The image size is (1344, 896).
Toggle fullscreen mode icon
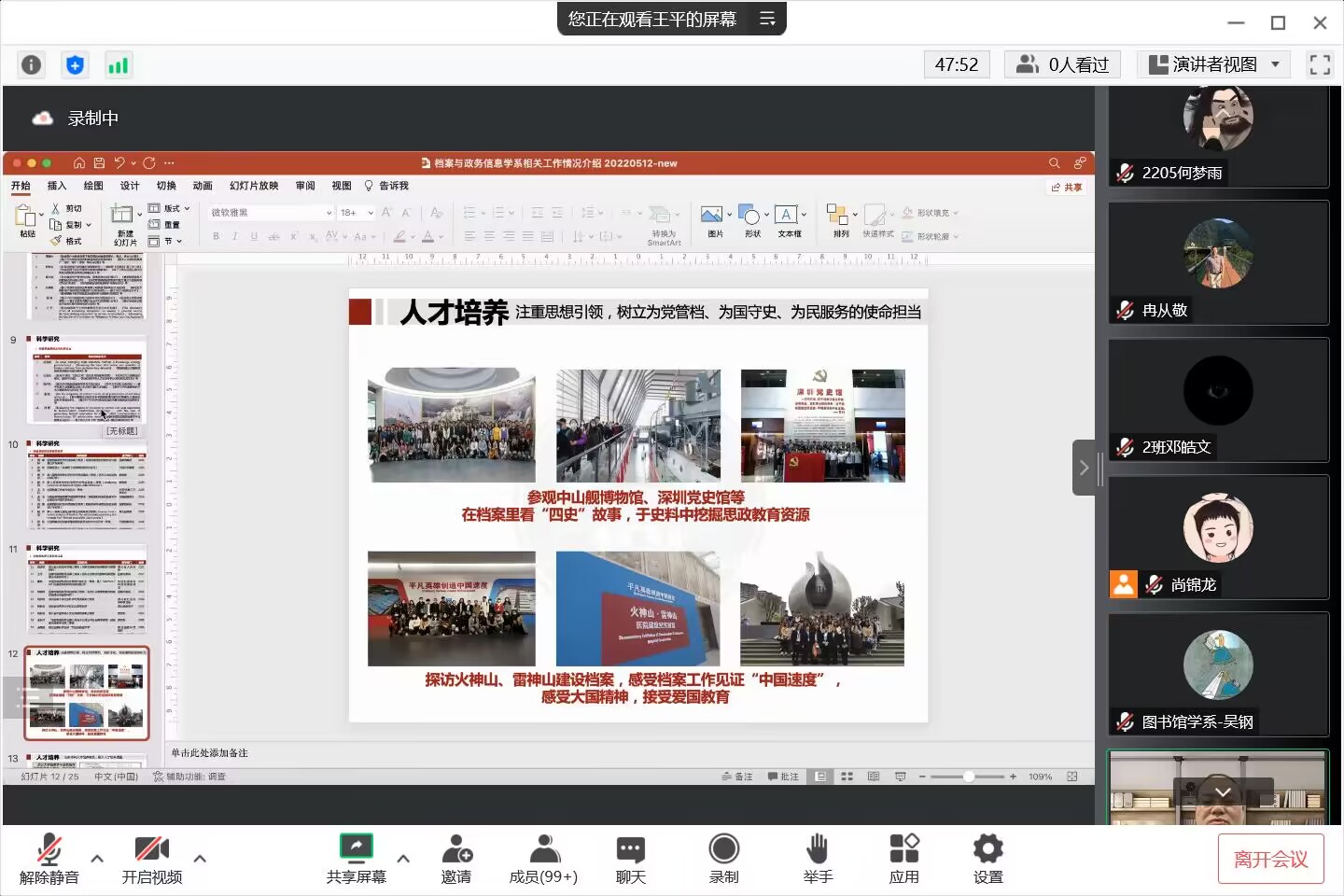click(1320, 64)
